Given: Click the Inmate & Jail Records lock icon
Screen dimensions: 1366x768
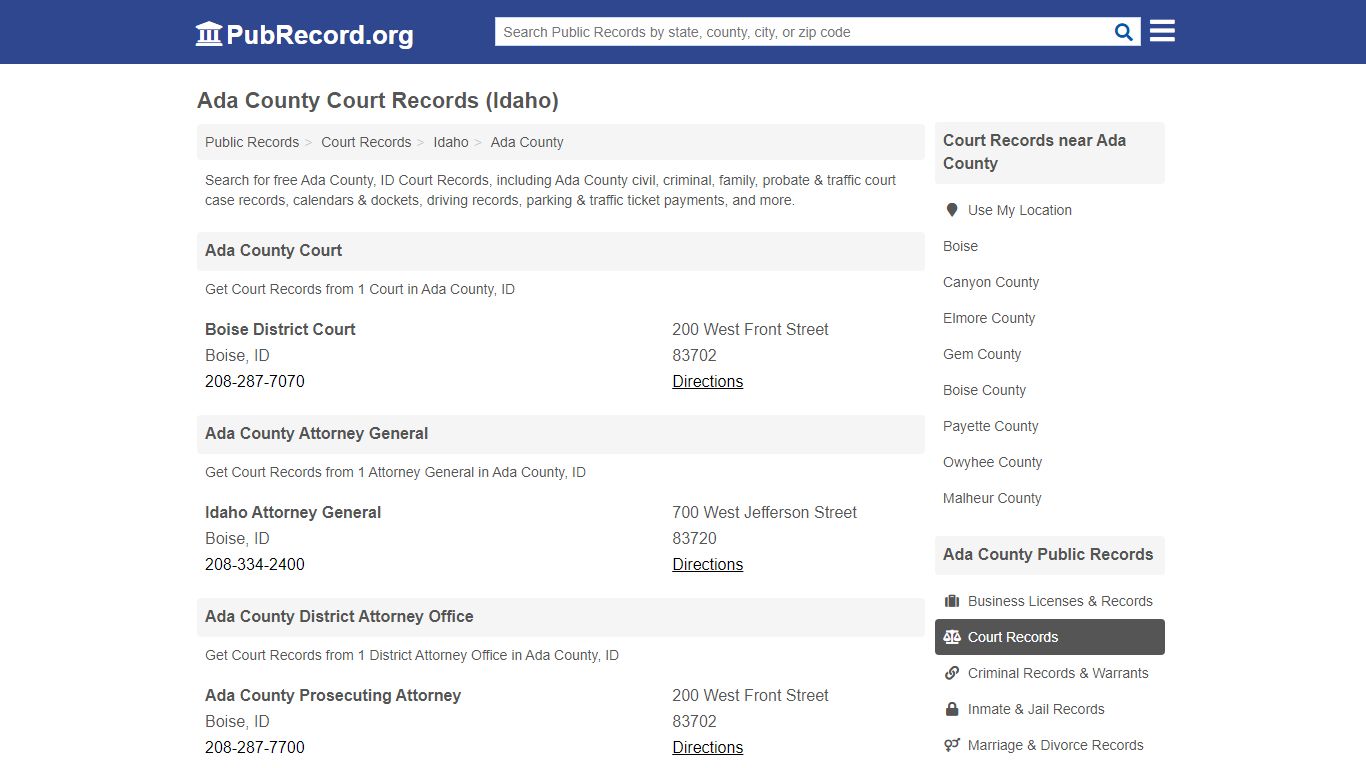Looking at the screenshot, I should (x=952, y=709).
